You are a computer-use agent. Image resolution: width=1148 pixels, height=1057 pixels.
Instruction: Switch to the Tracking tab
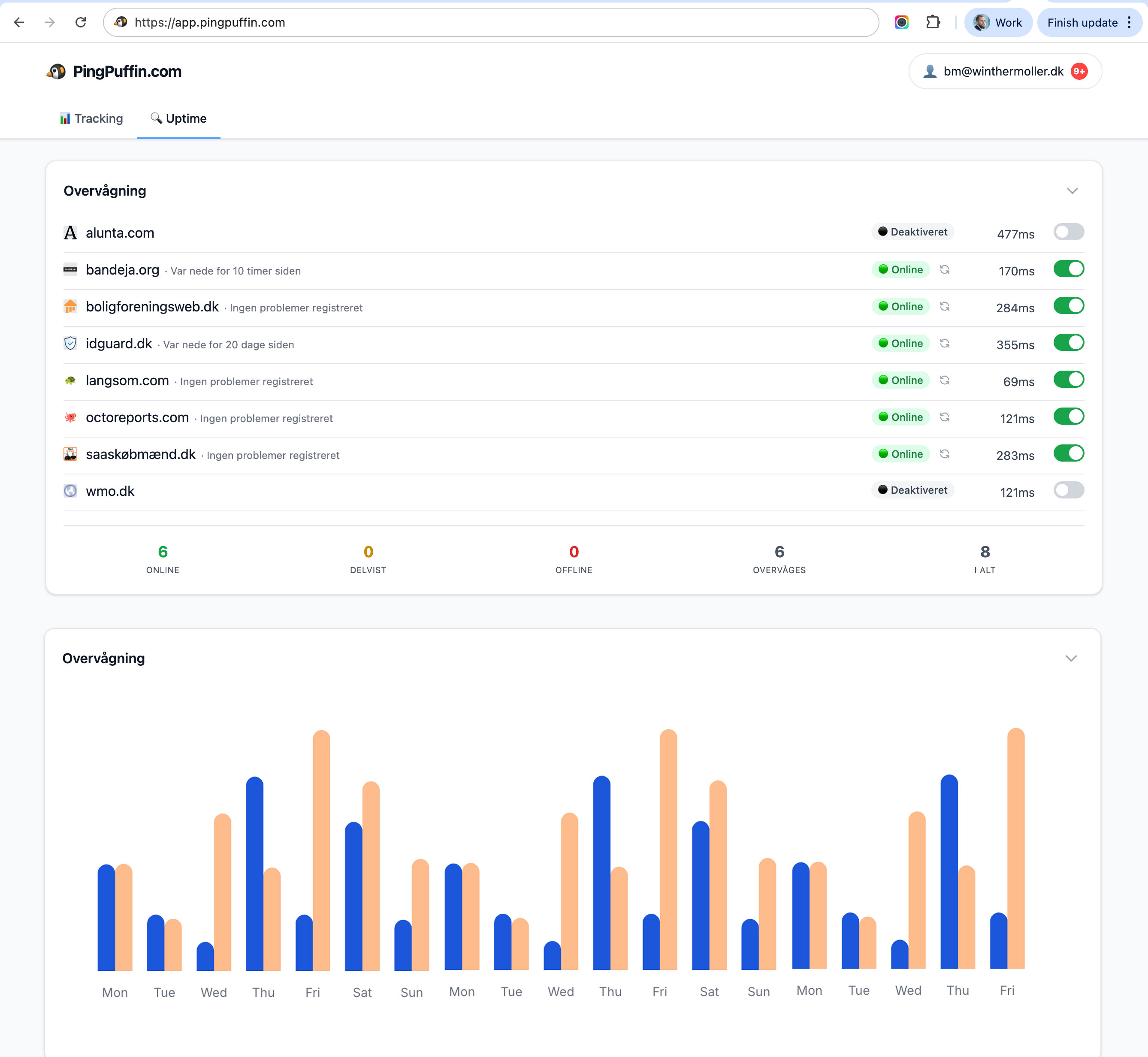(x=91, y=118)
